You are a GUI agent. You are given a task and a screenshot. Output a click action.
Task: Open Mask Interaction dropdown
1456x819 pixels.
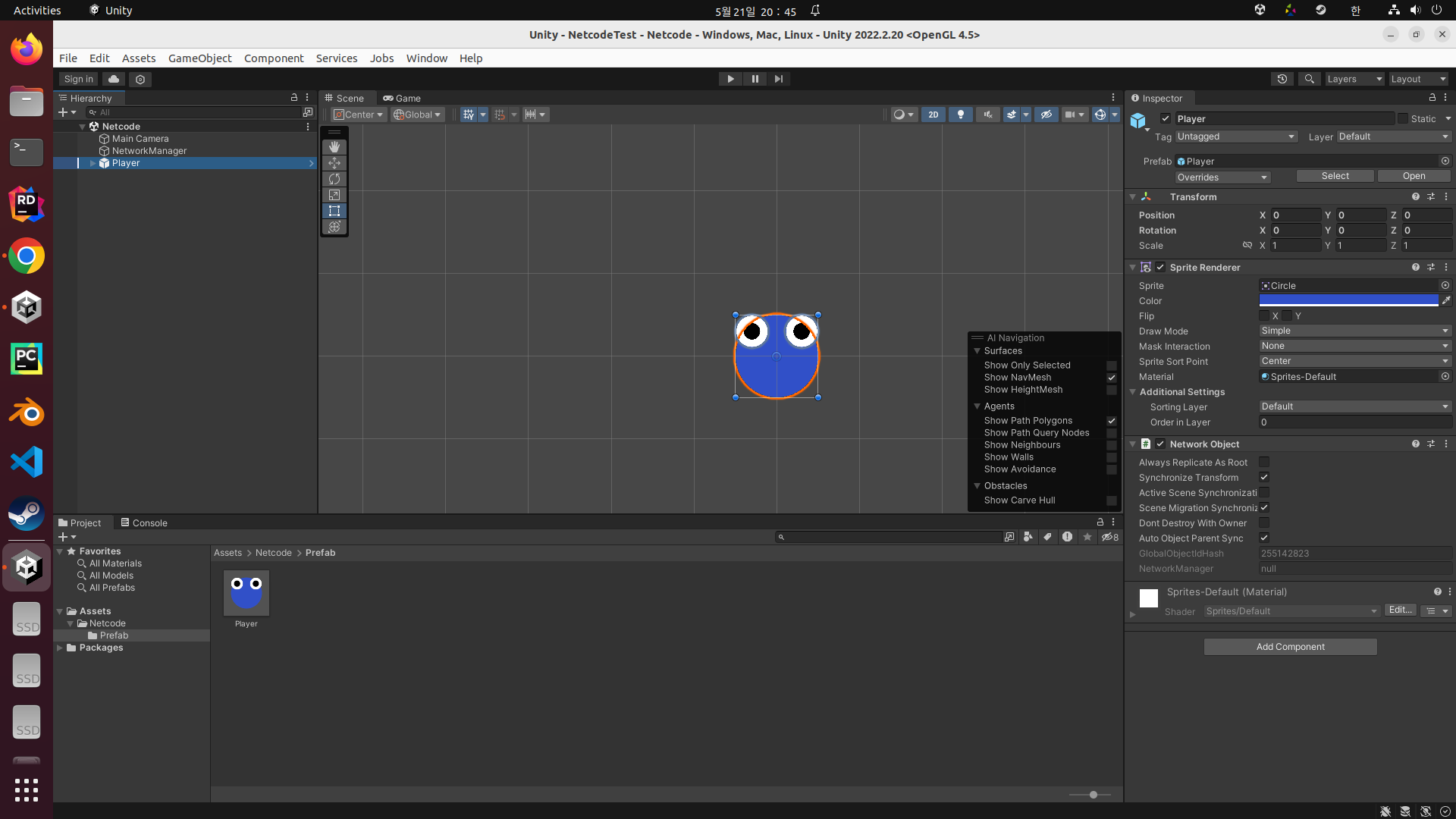[1355, 346]
